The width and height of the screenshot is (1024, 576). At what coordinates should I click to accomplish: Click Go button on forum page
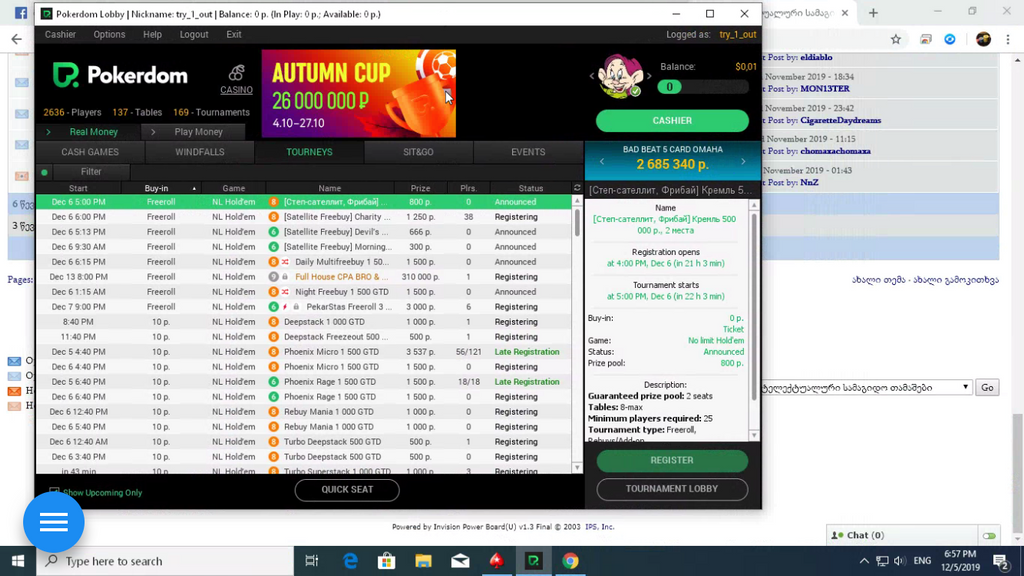coord(987,387)
